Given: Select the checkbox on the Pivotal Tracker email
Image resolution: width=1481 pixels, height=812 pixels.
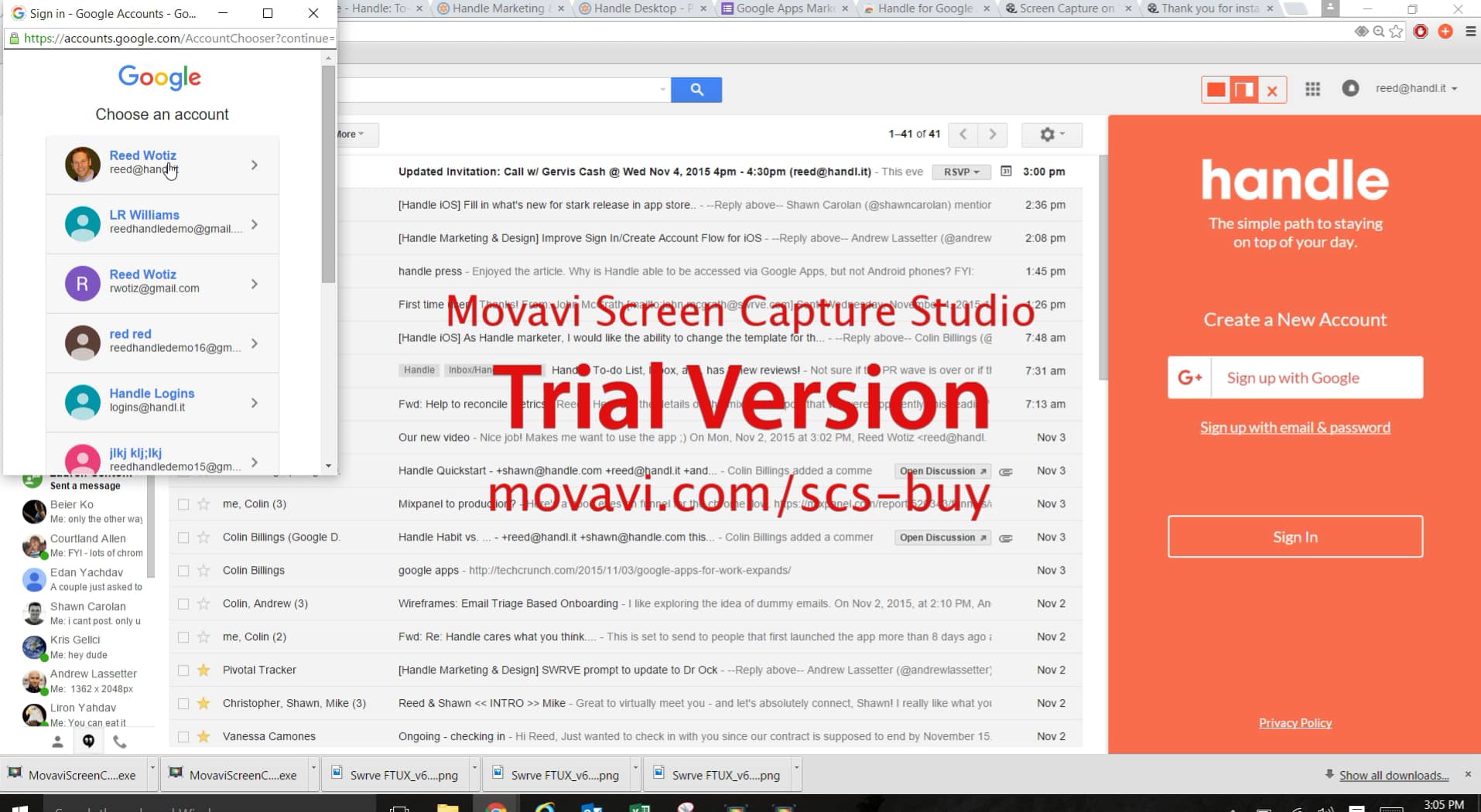Looking at the screenshot, I should tap(183, 670).
